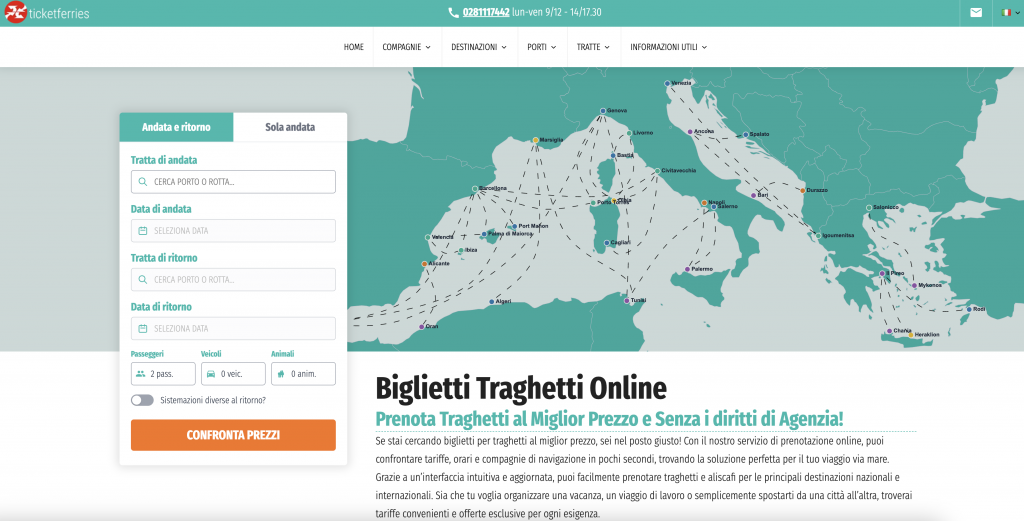
Task: Open the Animali 0 anim. selector
Action: pos(303,374)
